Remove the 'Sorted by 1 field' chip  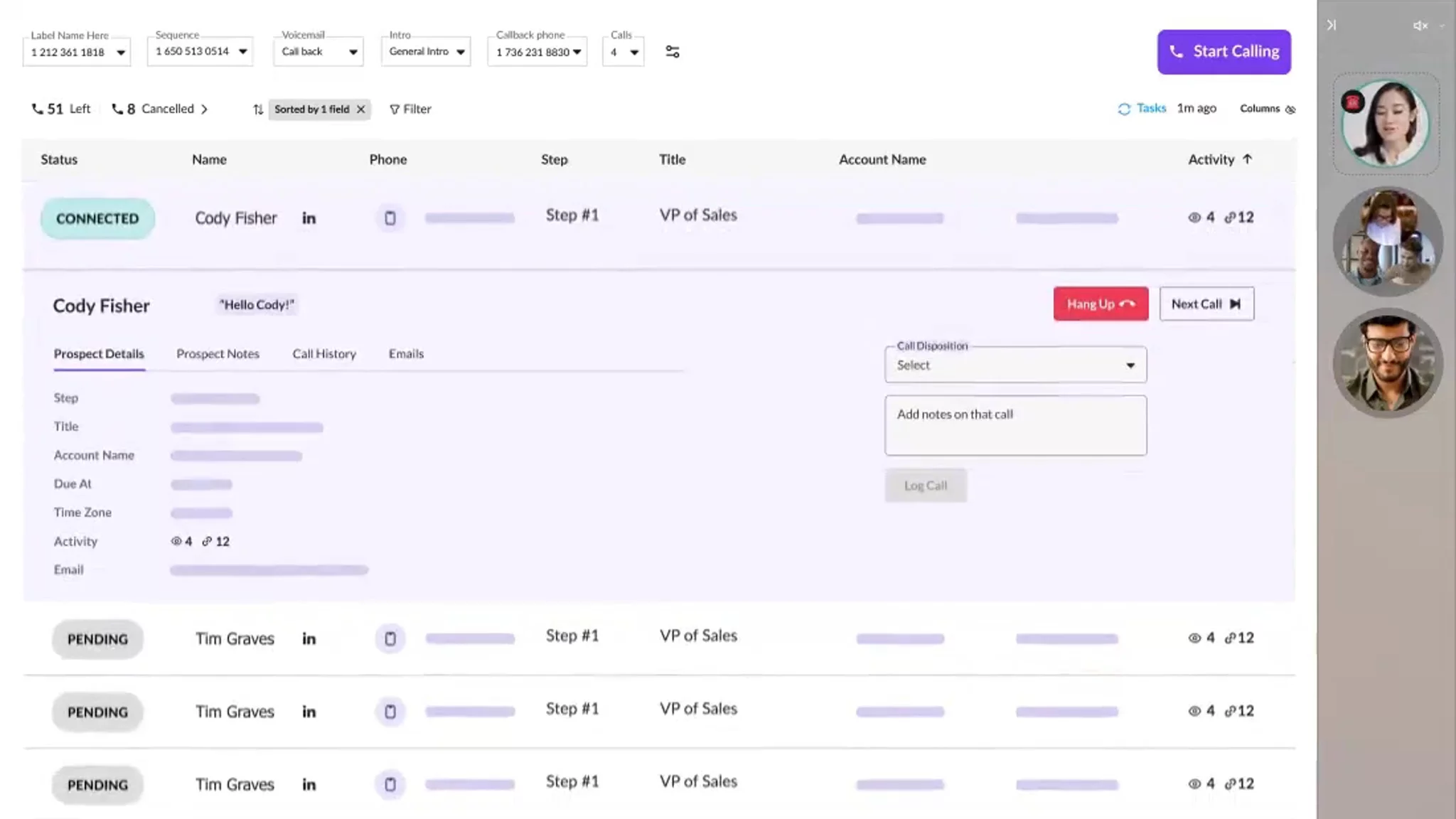(x=361, y=109)
